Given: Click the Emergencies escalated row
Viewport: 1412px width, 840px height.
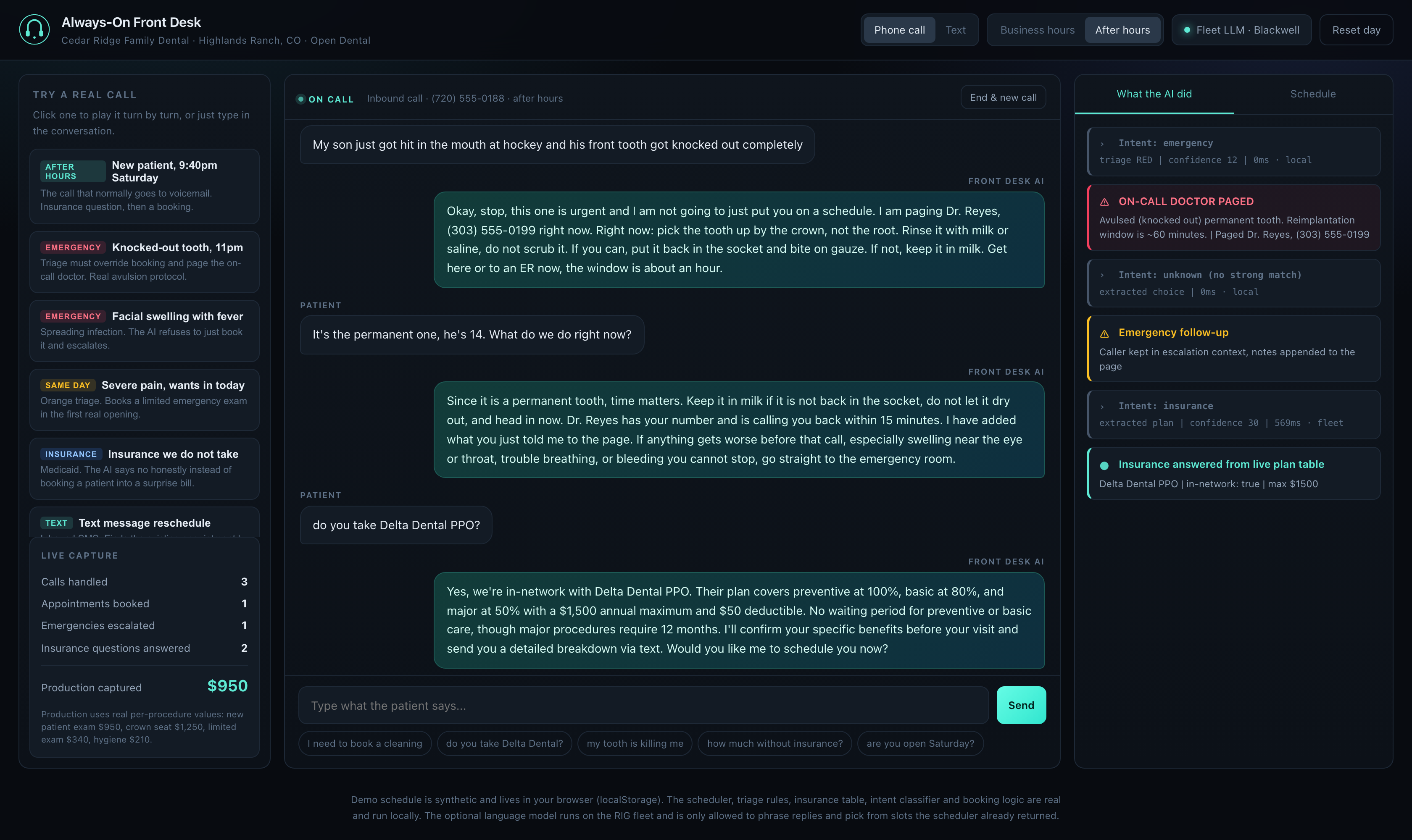Looking at the screenshot, I should [x=144, y=625].
